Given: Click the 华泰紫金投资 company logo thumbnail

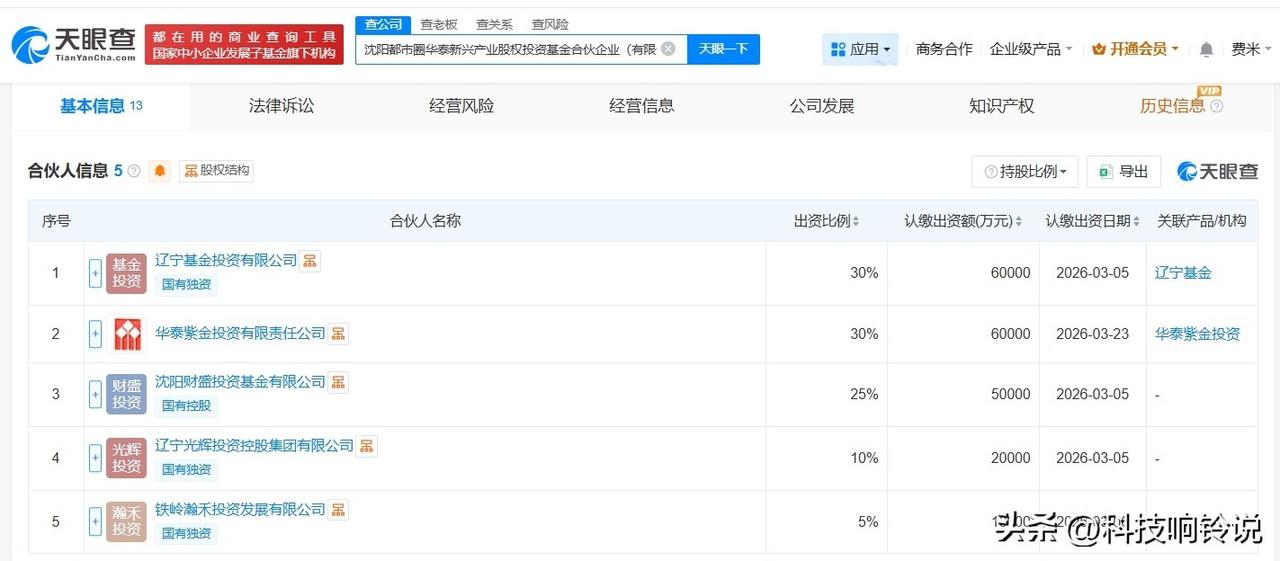Looking at the screenshot, I should point(126,334).
